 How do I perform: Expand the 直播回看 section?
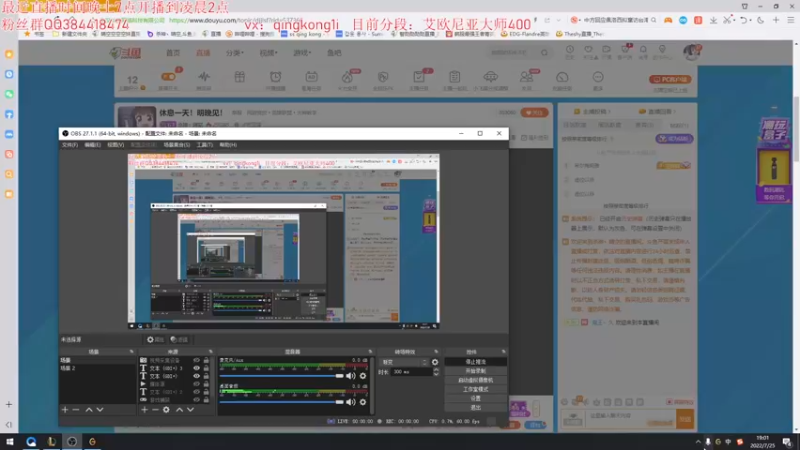(658, 111)
